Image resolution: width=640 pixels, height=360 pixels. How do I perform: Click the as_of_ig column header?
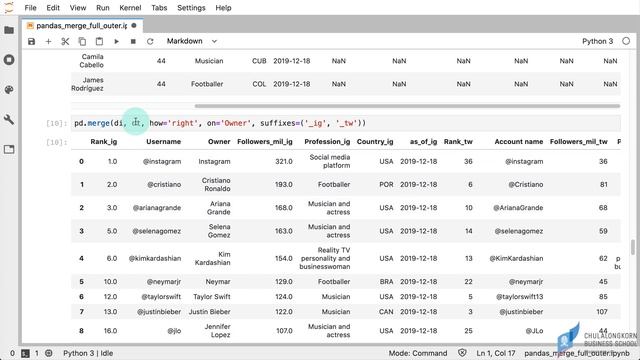[x=423, y=142]
